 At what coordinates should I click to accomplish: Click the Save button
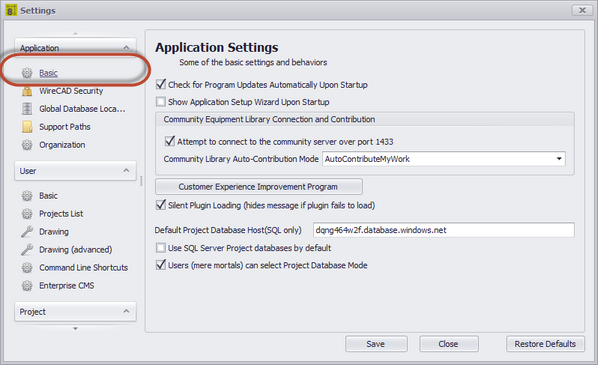click(376, 344)
